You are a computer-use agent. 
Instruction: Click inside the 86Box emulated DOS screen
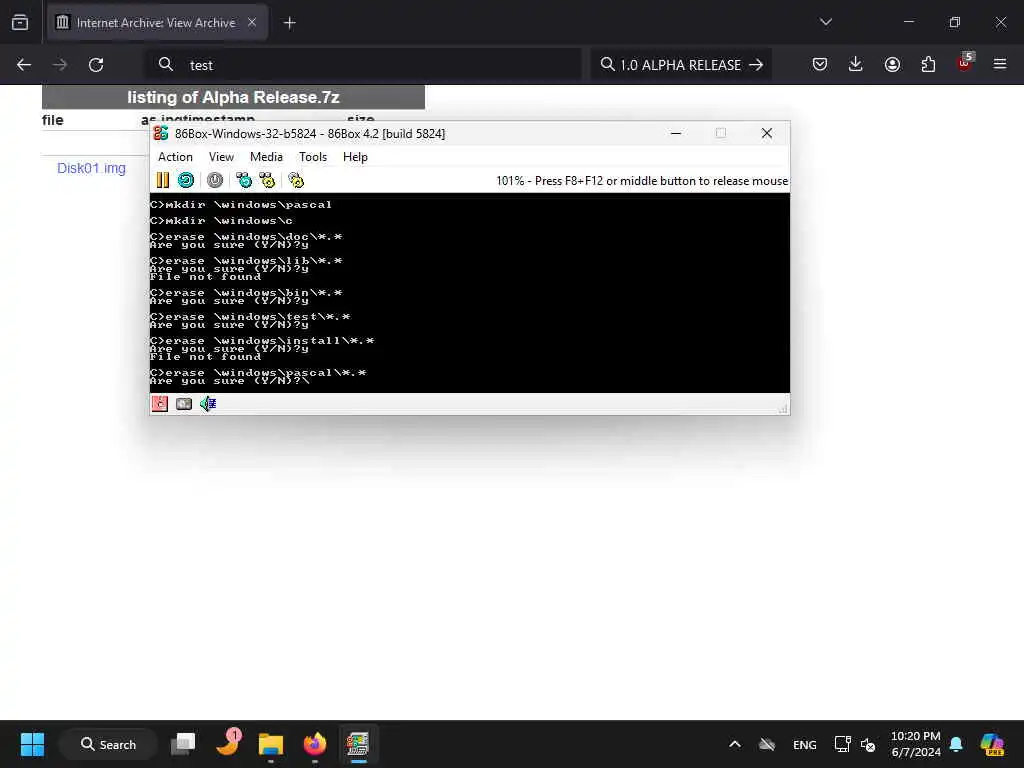(x=470, y=293)
